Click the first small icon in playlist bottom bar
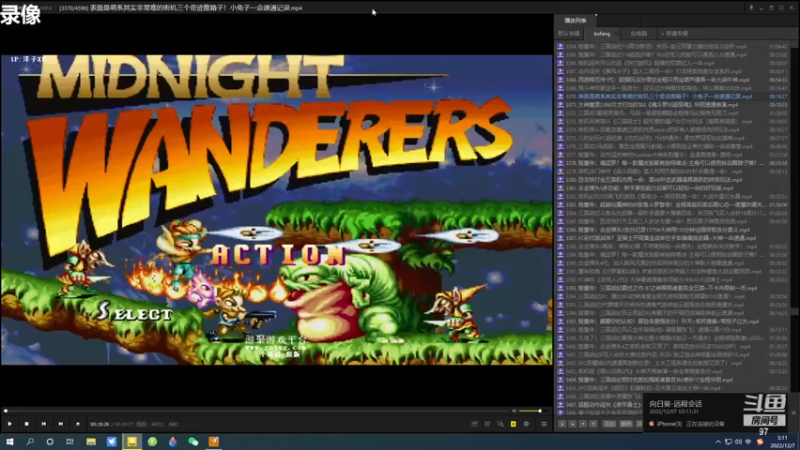 (562, 424)
